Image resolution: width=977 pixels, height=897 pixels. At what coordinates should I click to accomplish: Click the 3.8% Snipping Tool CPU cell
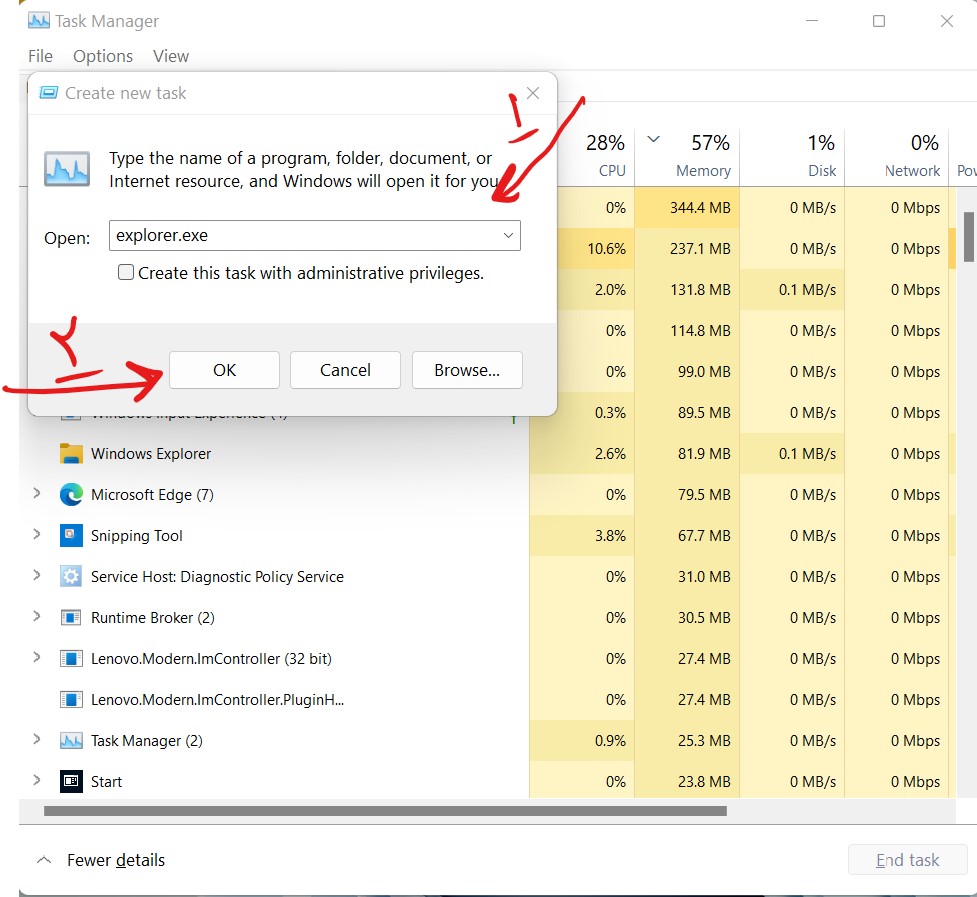tap(582, 536)
